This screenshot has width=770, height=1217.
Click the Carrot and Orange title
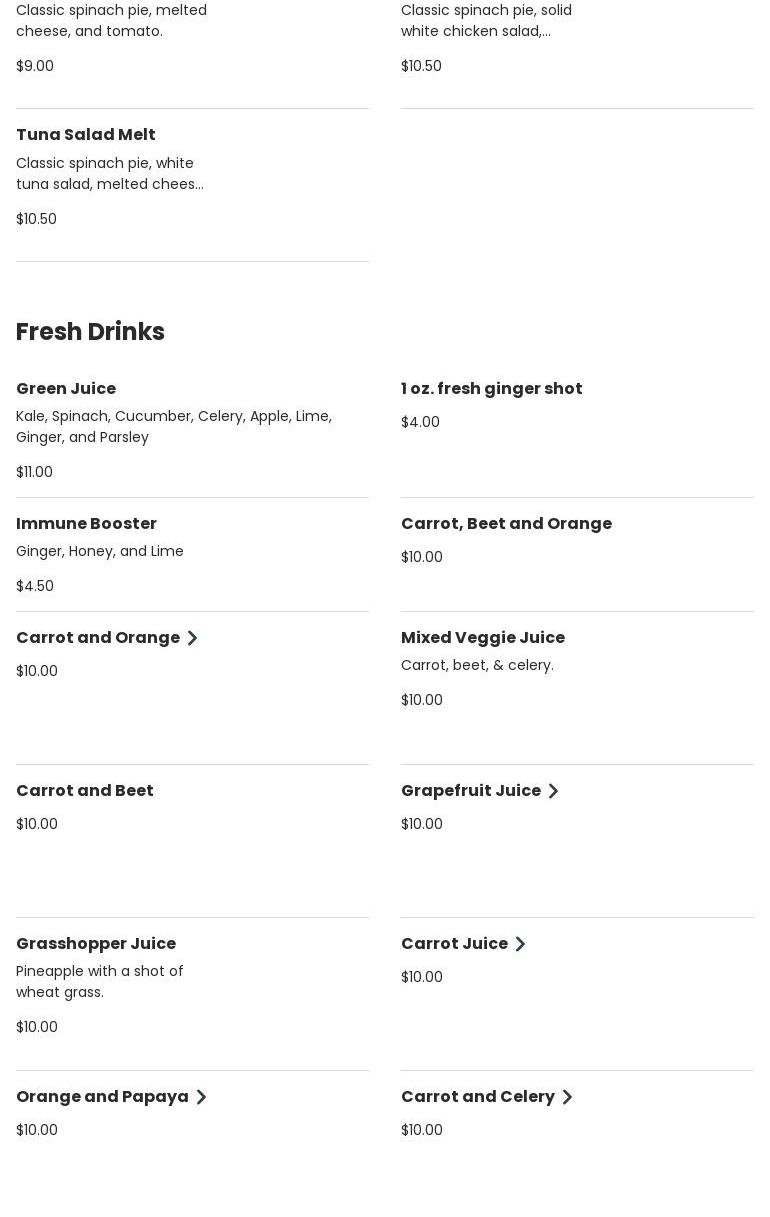[98, 637]
